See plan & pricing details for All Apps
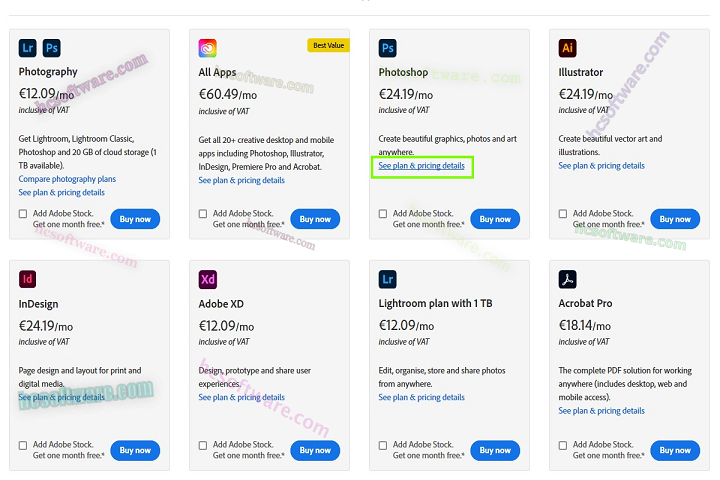This screenshot has width=720, height=480. point(242,180)
